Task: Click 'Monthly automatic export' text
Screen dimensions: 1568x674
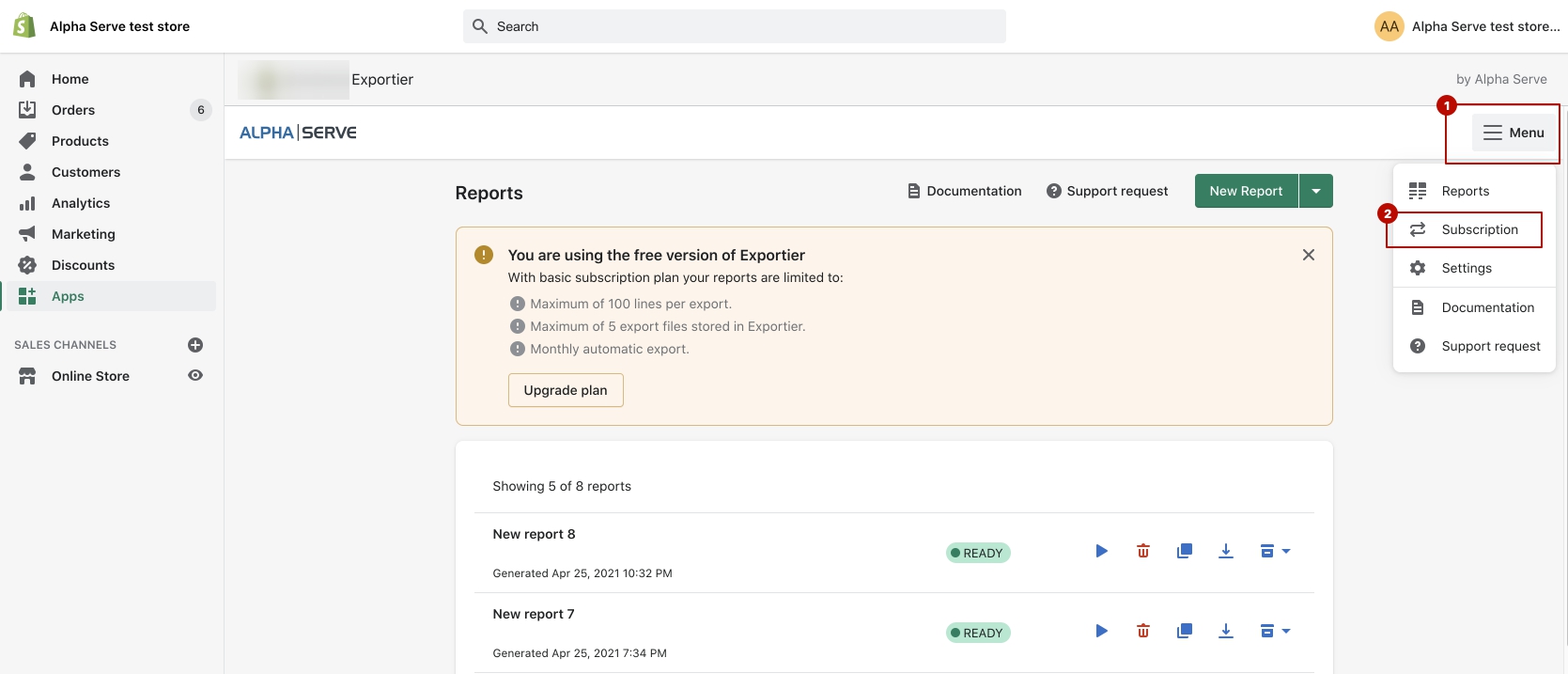Action: coord(610,349)
